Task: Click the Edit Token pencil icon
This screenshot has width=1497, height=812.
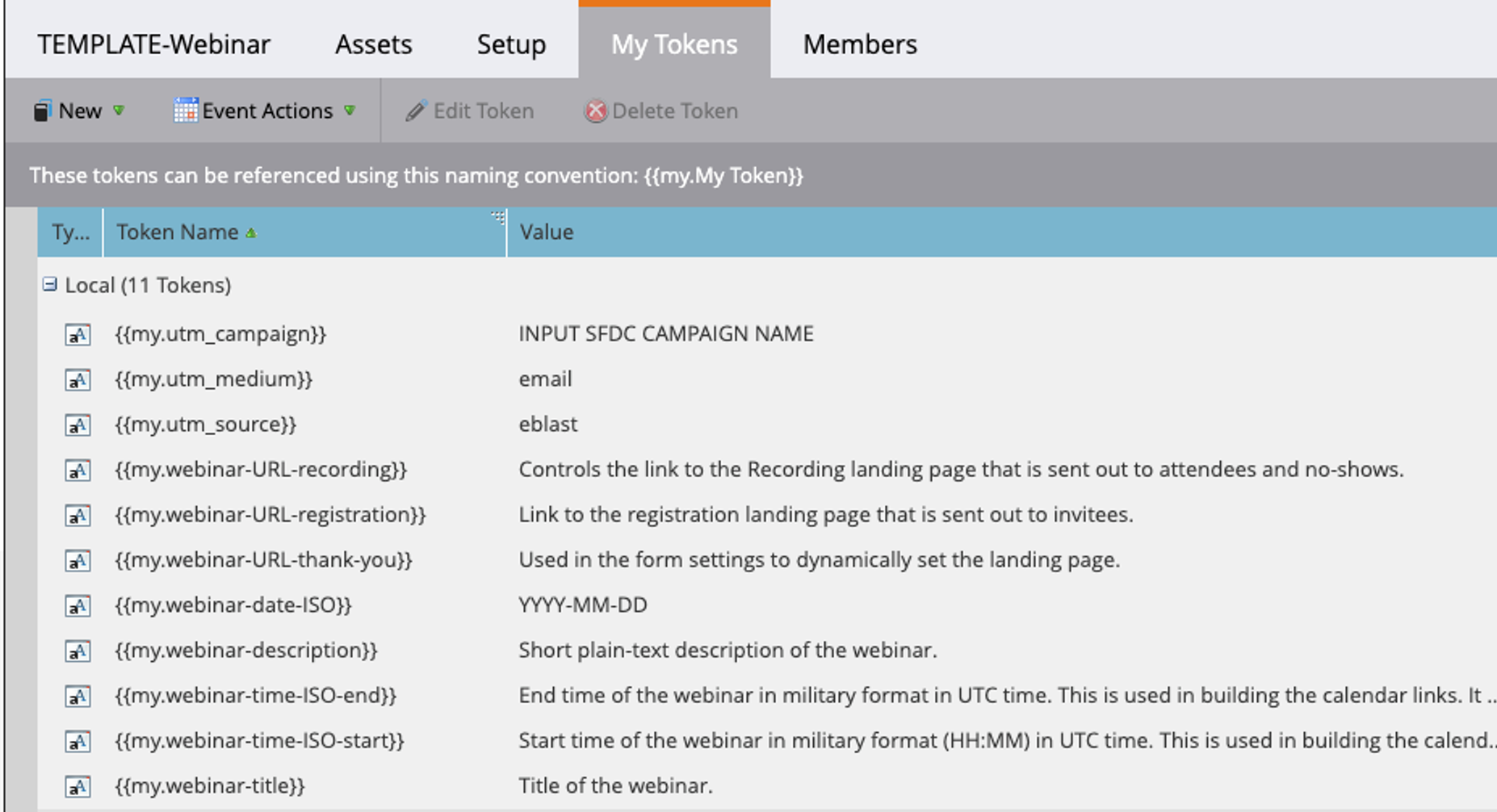Action: (x=416, y=111)
